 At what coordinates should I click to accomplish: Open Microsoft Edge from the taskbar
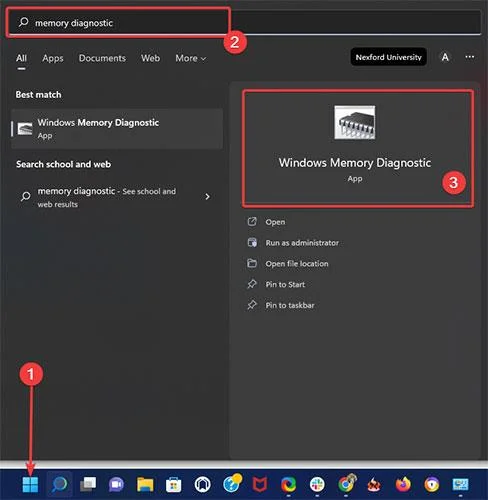(x=288, y=484)
